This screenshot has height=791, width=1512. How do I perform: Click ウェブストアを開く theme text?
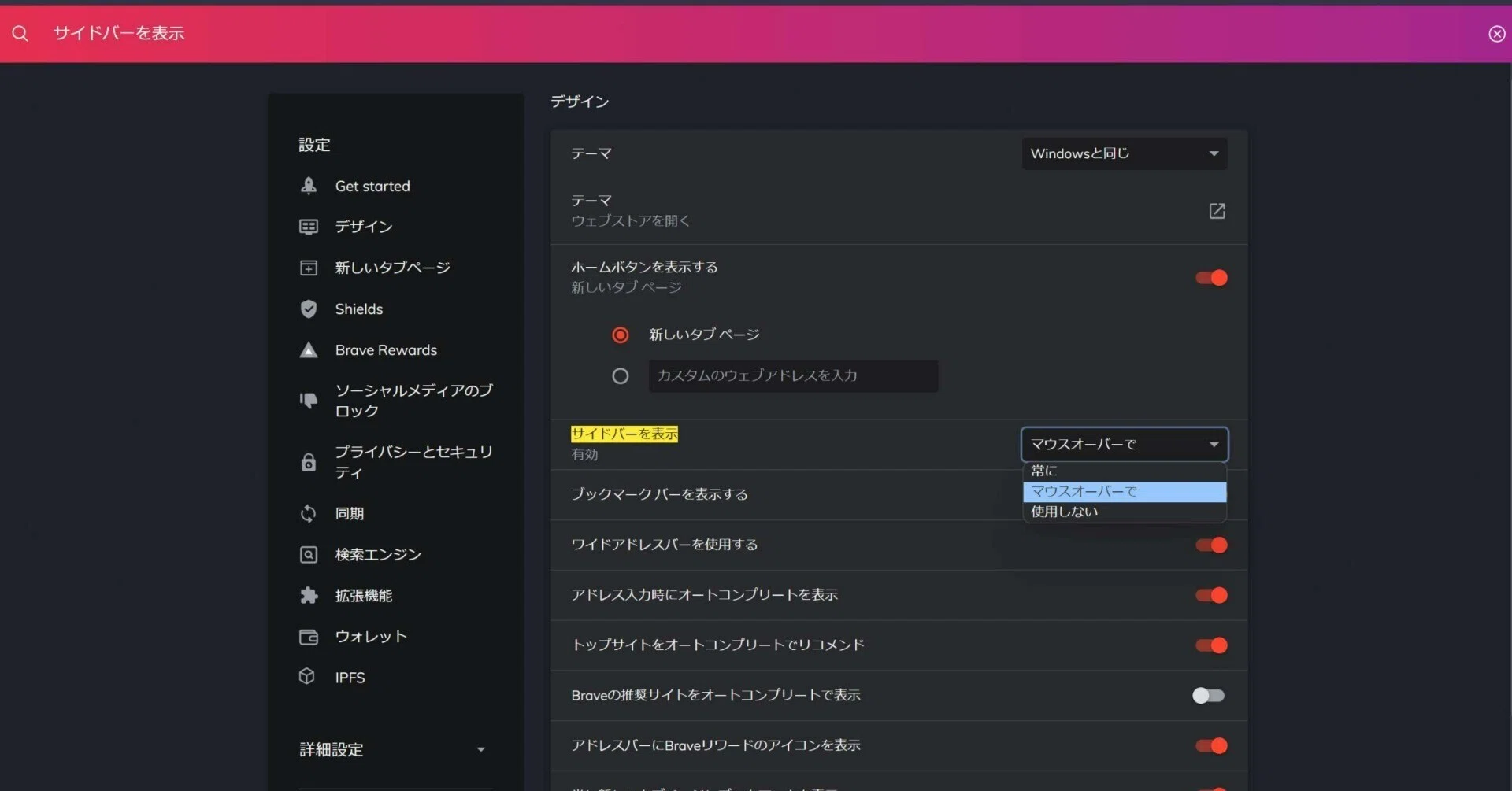(x=631, y=221)
